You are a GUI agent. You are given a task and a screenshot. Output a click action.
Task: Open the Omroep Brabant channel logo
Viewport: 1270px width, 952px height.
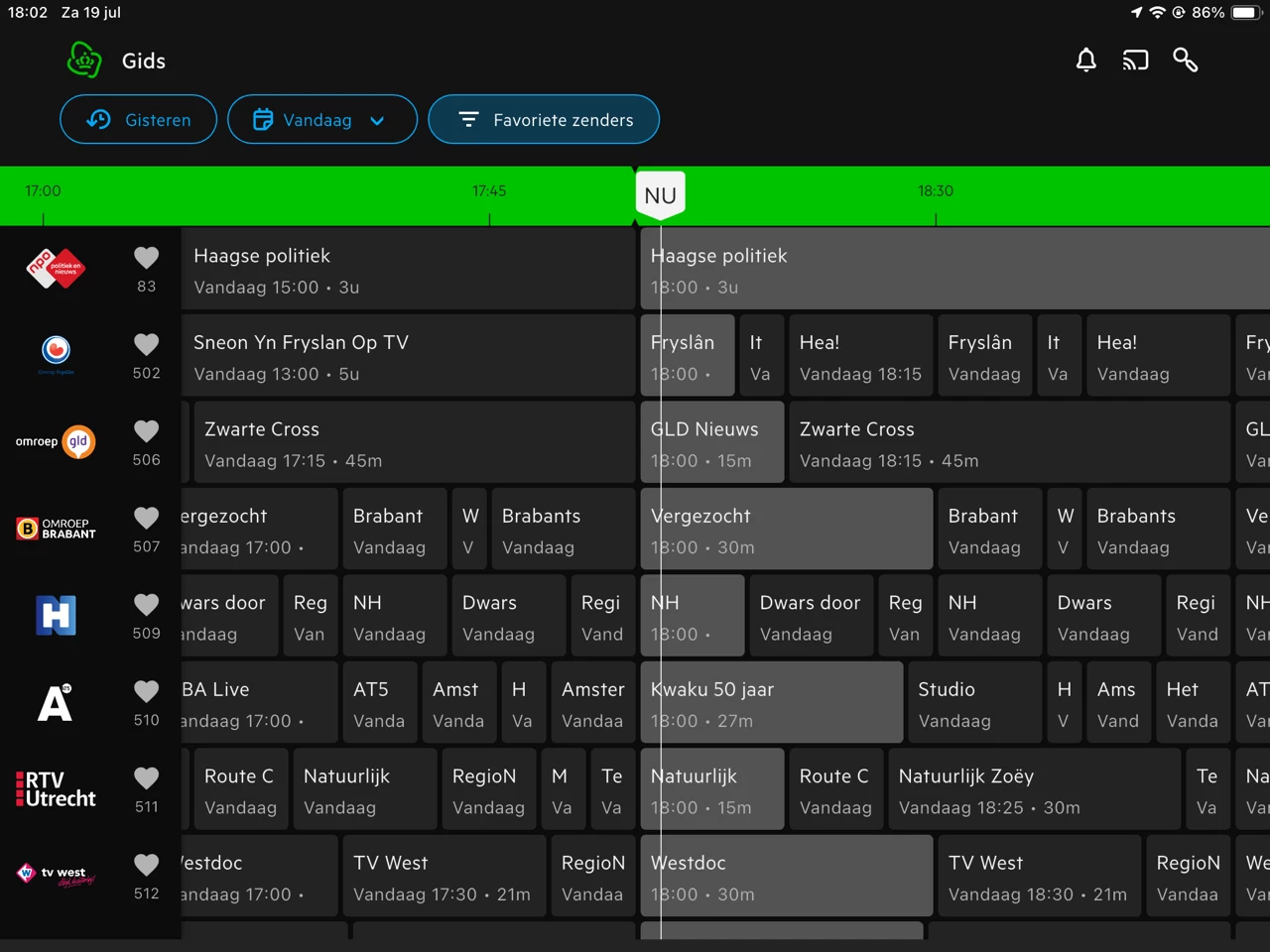click(56, 529)
